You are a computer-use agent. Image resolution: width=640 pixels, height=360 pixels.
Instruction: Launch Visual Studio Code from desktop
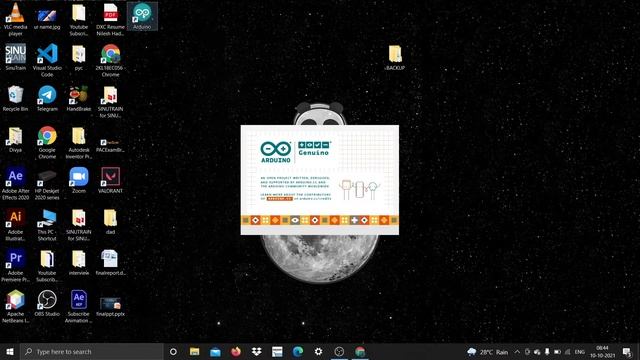click(x=47, y=60)
